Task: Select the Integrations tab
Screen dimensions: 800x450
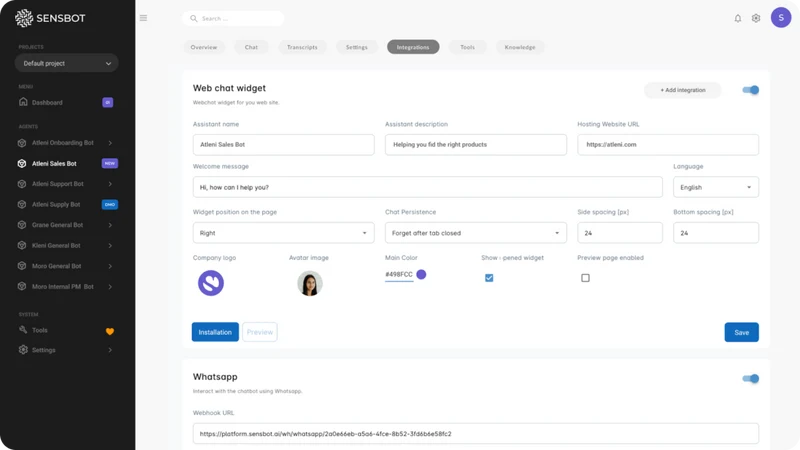Action: (x=413, y=47)
